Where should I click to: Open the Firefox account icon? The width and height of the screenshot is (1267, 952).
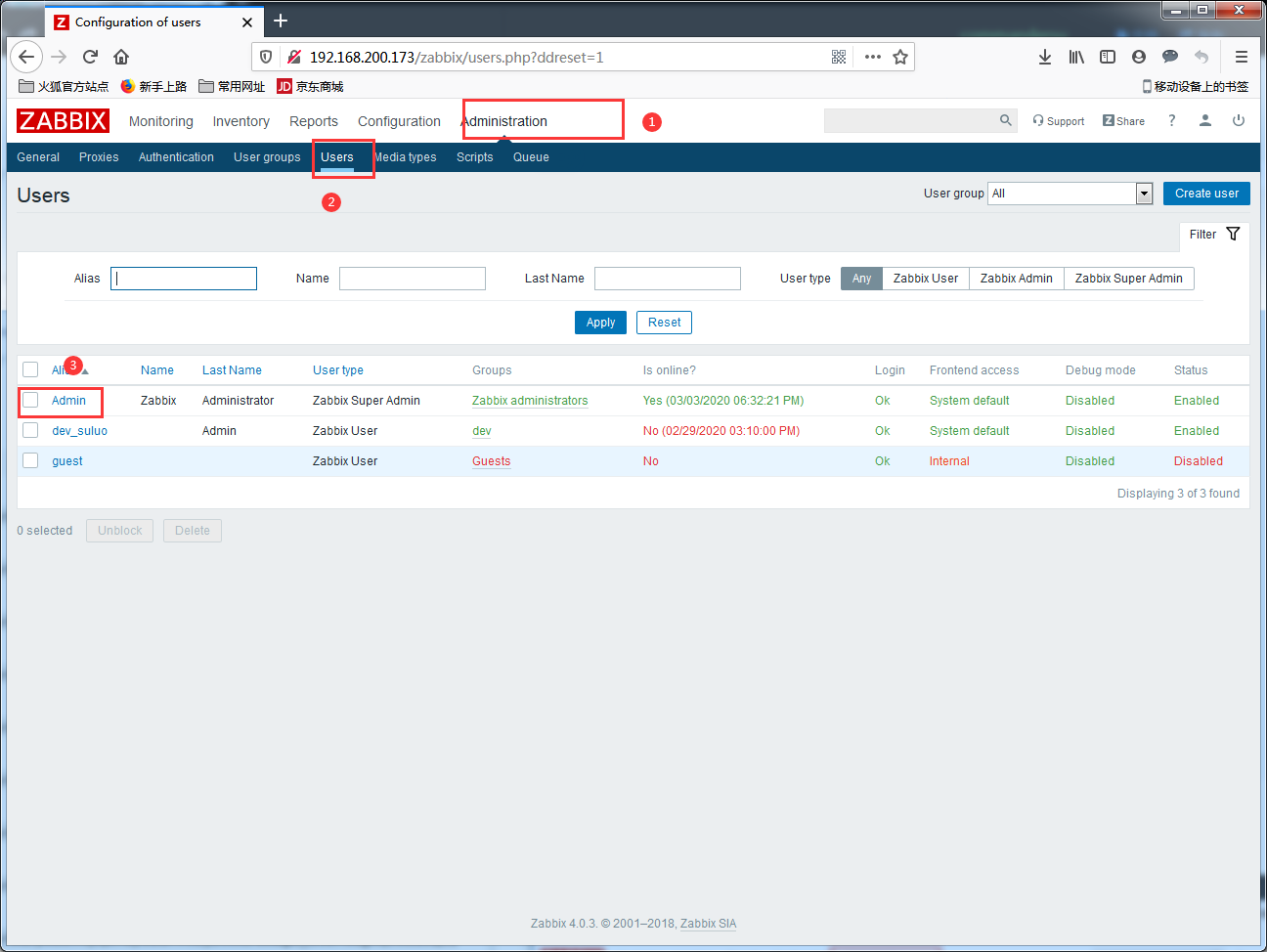tap(1139, 57)
